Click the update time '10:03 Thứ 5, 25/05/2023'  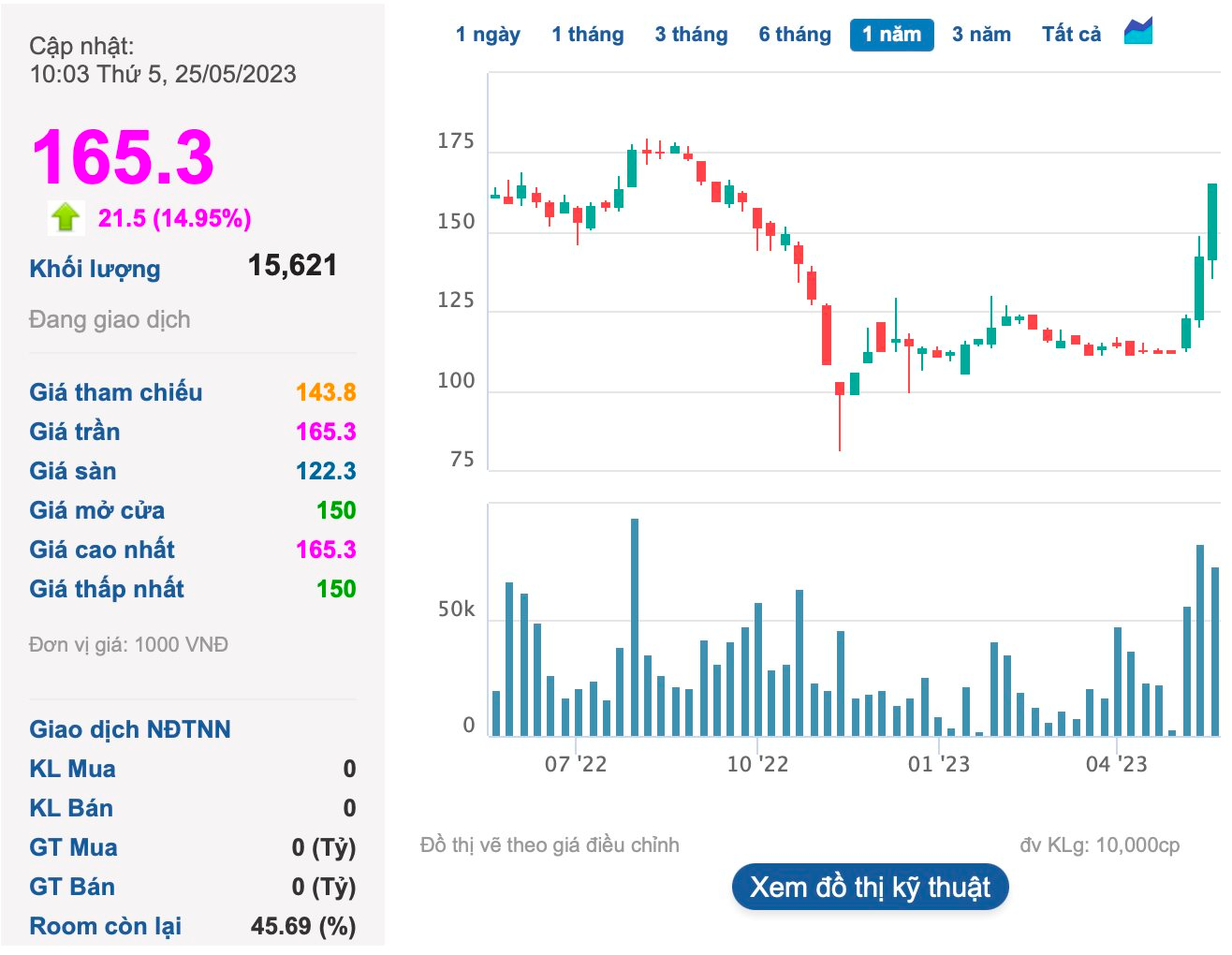[162, 74]
